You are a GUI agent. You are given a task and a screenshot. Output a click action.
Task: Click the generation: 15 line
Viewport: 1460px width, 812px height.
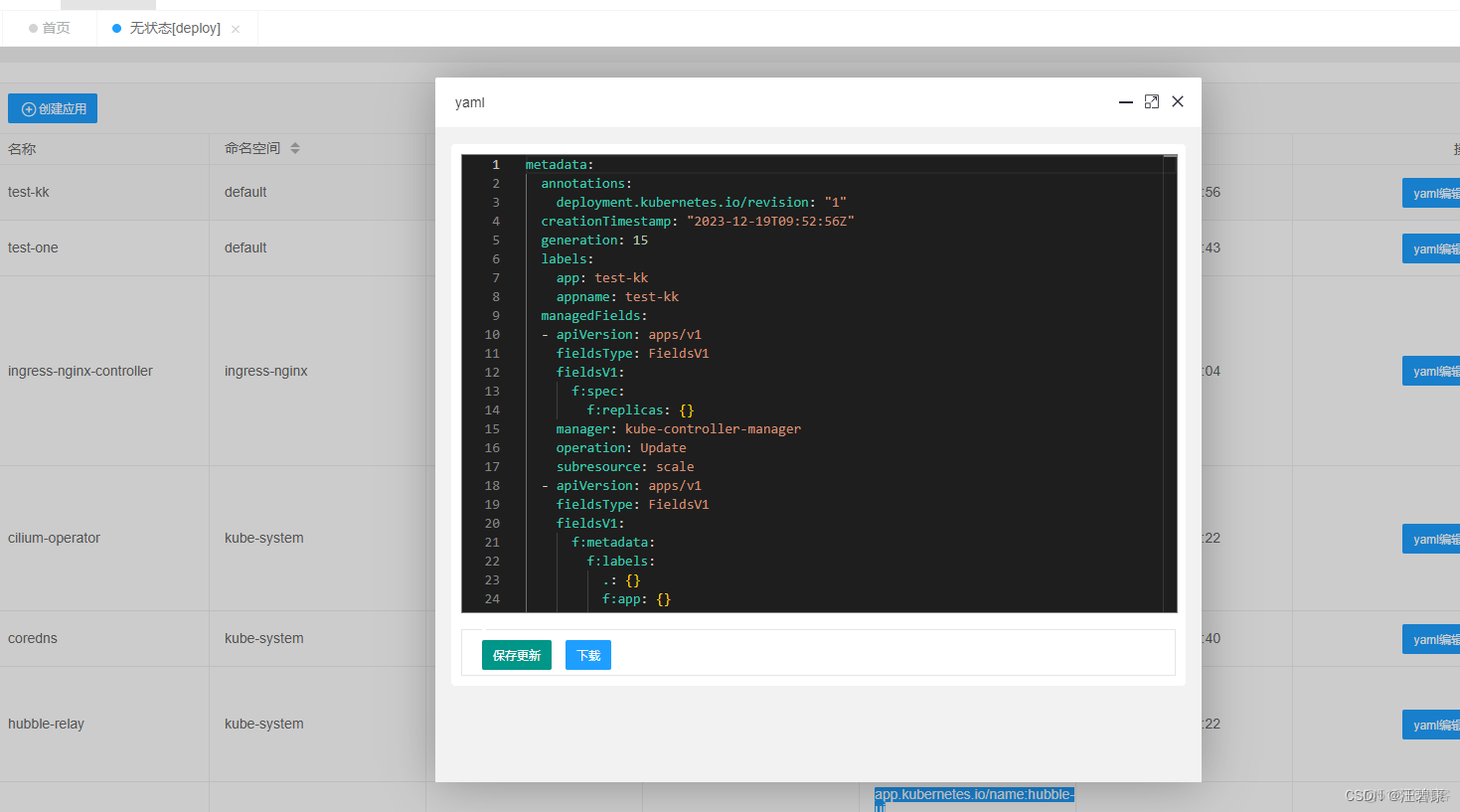594,240
